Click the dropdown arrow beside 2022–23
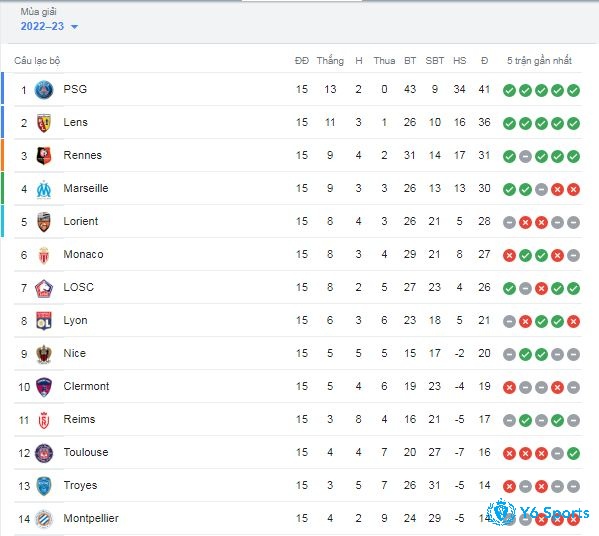599x536 pixels. click(74, 27)
